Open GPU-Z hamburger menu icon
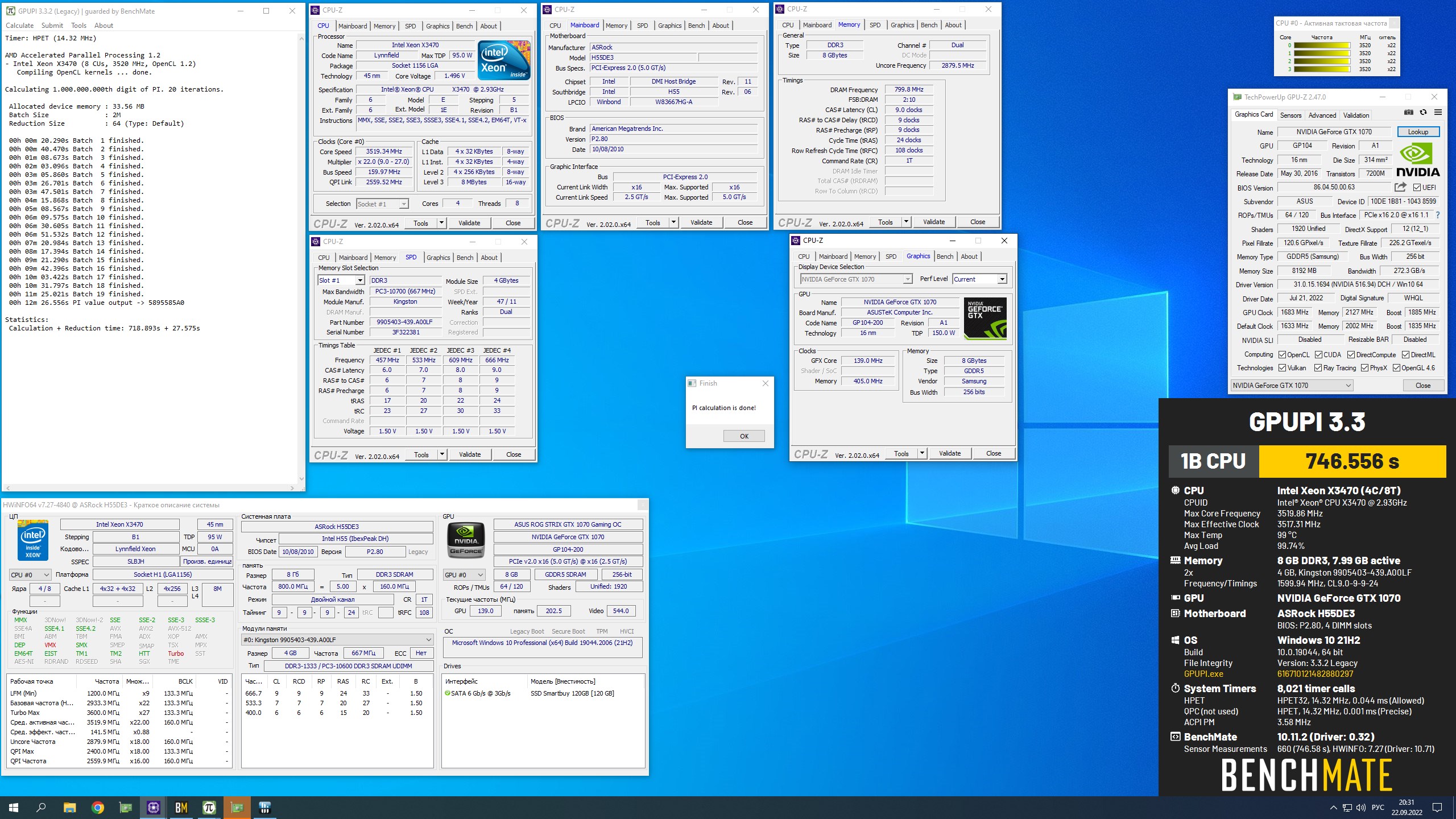 (1438, 113)
